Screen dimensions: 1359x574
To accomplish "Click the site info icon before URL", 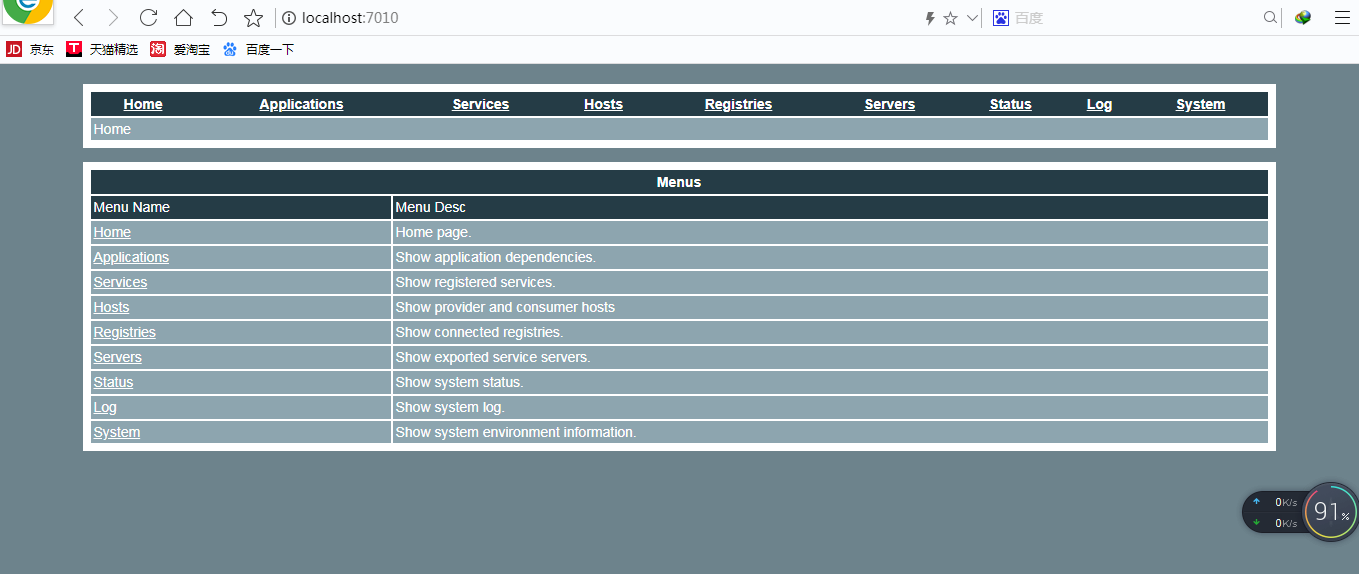I will click(x=289, y=18).
